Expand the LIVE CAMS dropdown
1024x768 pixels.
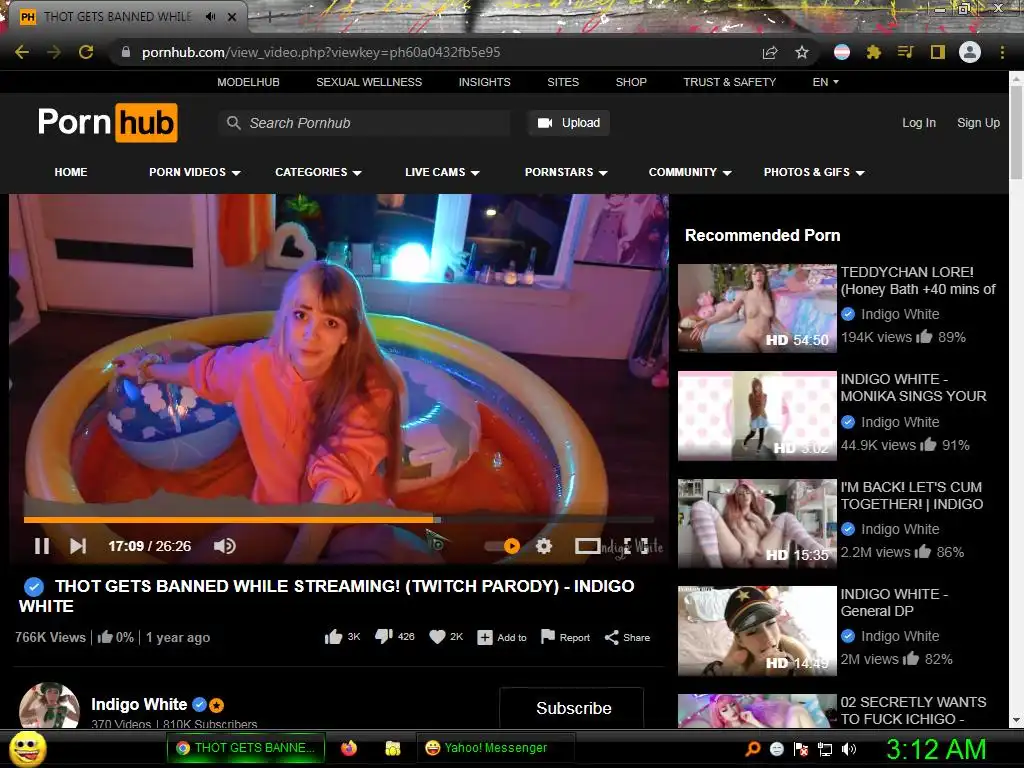coord(442,172)
